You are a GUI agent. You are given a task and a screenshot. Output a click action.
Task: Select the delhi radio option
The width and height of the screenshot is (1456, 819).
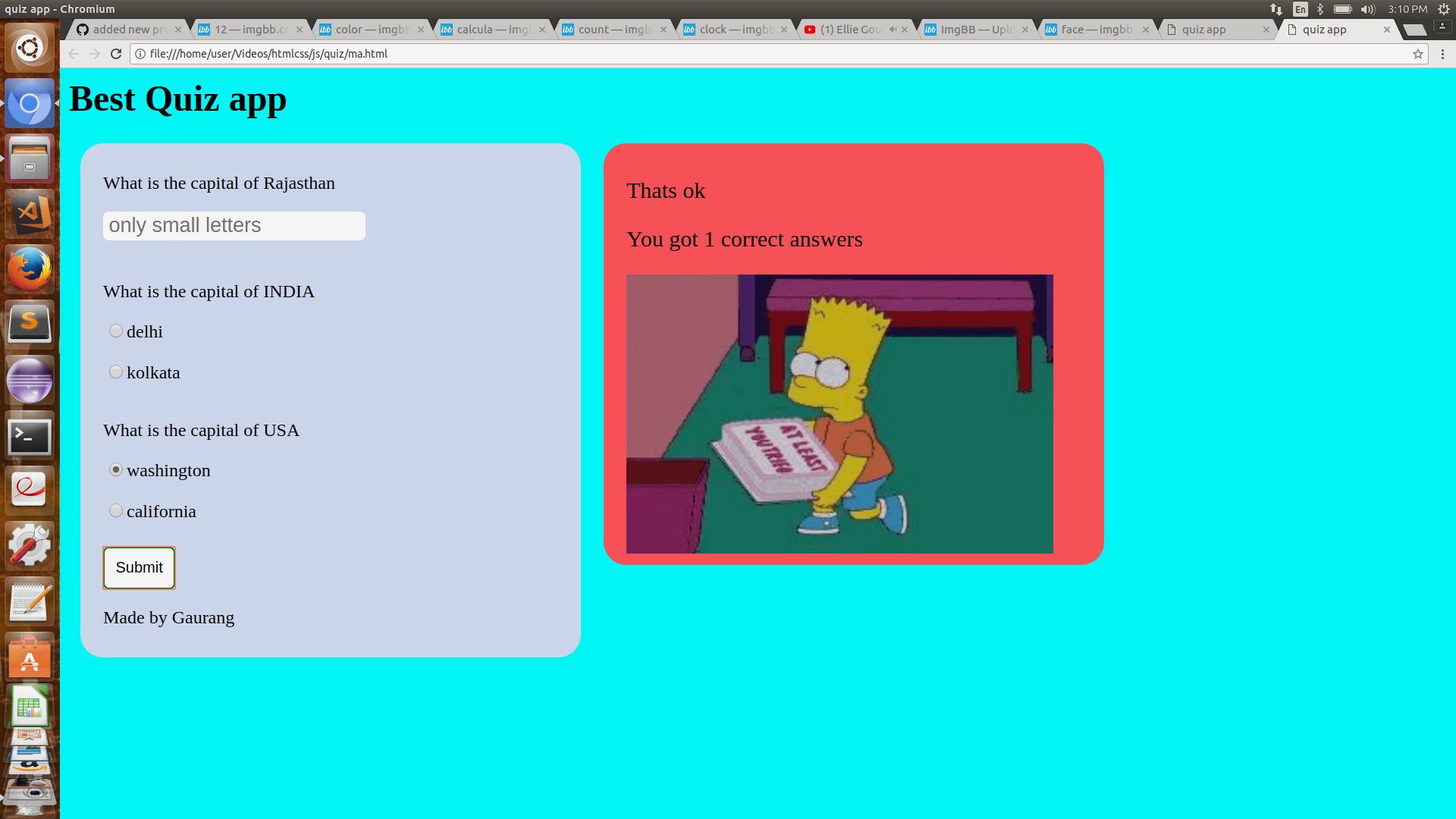pos(116,331)
